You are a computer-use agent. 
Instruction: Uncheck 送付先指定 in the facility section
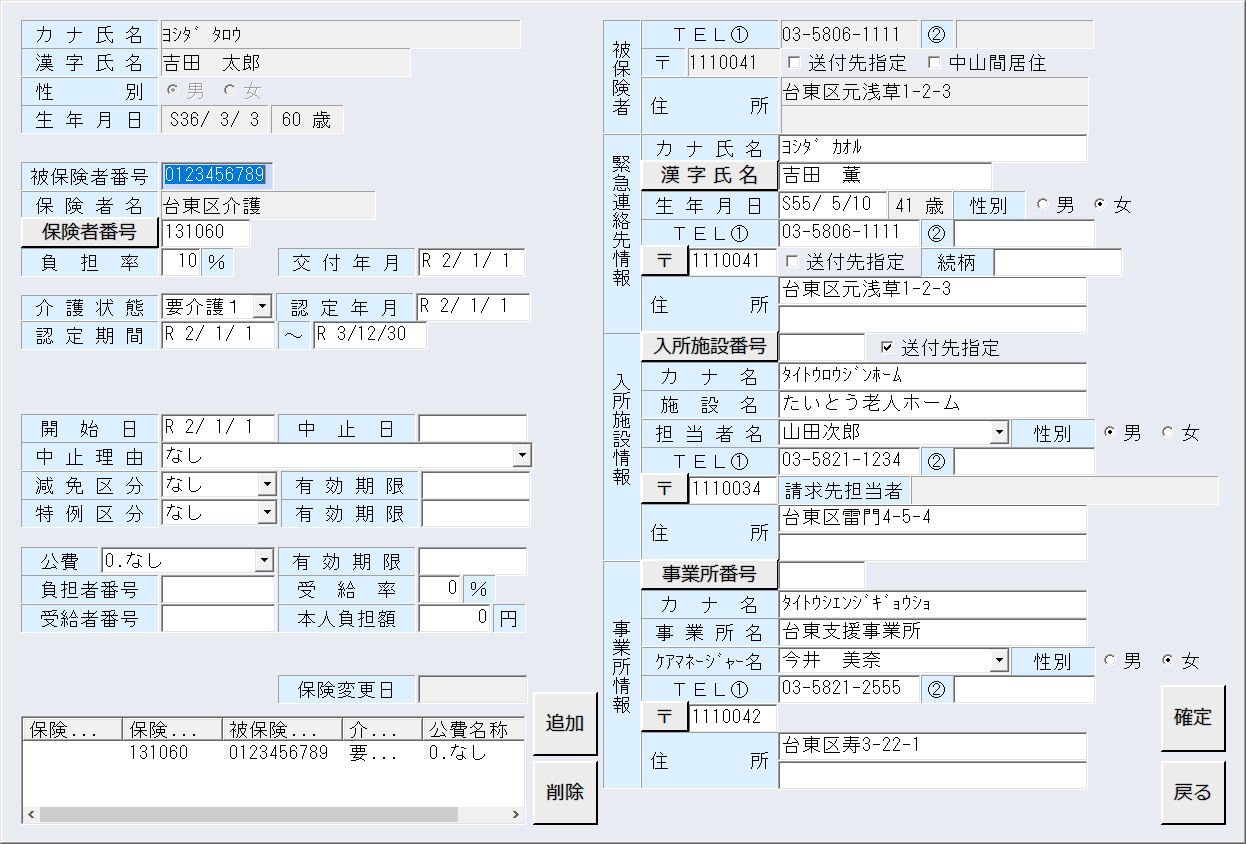888,346
